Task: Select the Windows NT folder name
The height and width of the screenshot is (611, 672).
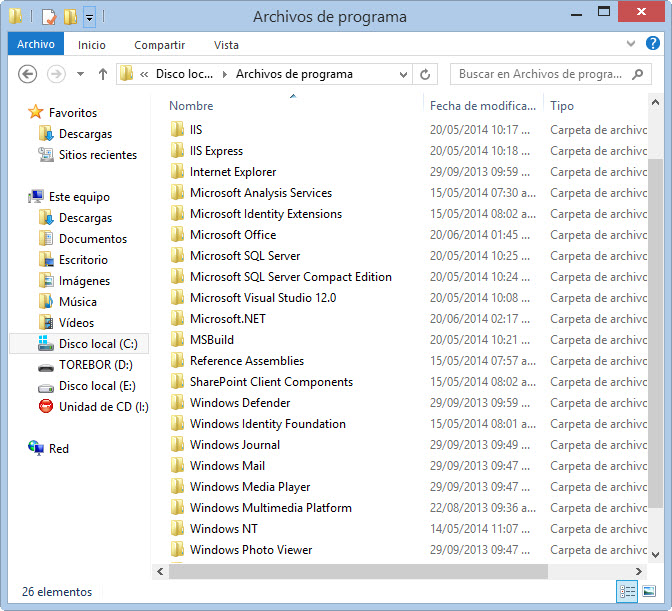Action: [224, 529]
